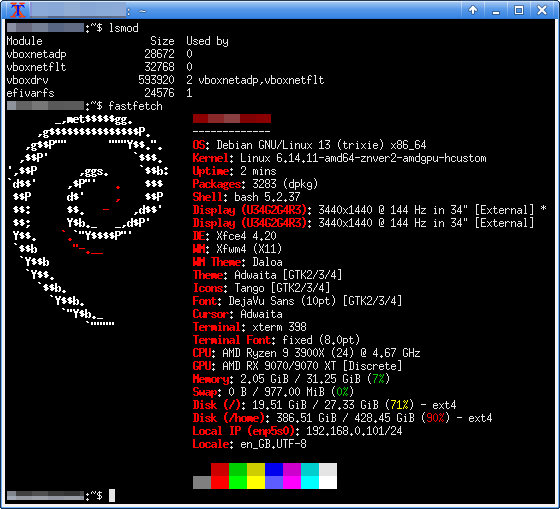
Task: Click module size value '593920'
Action: (x=156, y=80)
